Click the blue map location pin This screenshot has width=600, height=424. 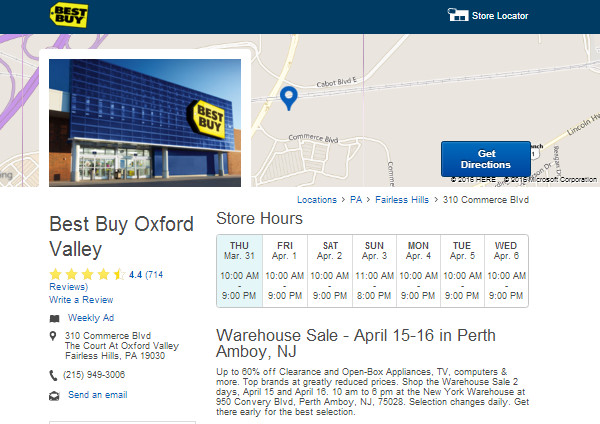(289, 98)
